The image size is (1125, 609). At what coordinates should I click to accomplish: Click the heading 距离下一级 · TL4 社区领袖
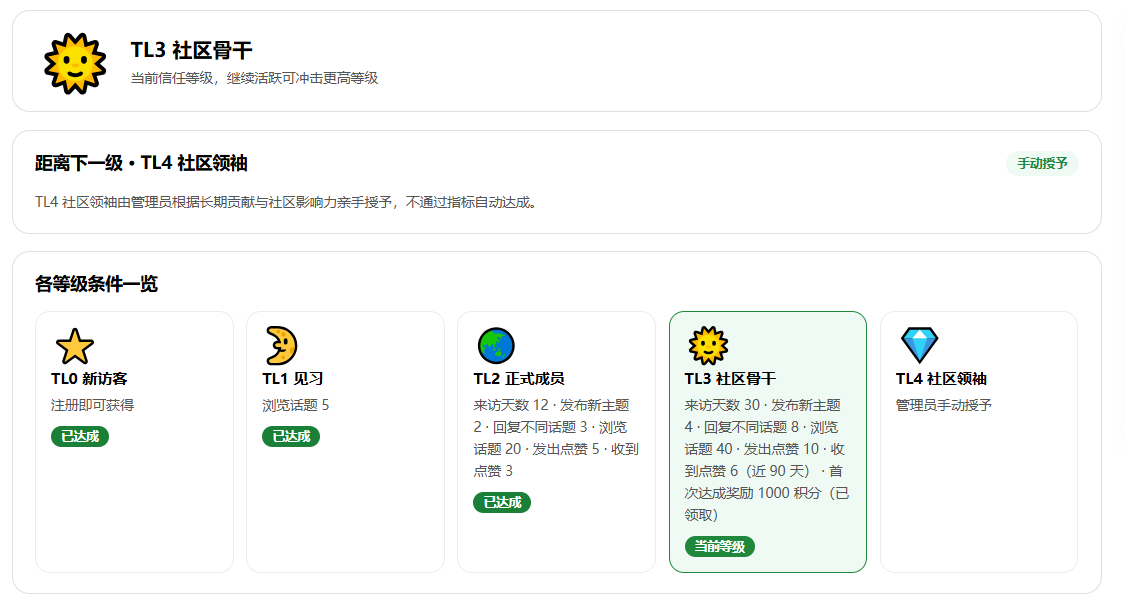point(141,164)
